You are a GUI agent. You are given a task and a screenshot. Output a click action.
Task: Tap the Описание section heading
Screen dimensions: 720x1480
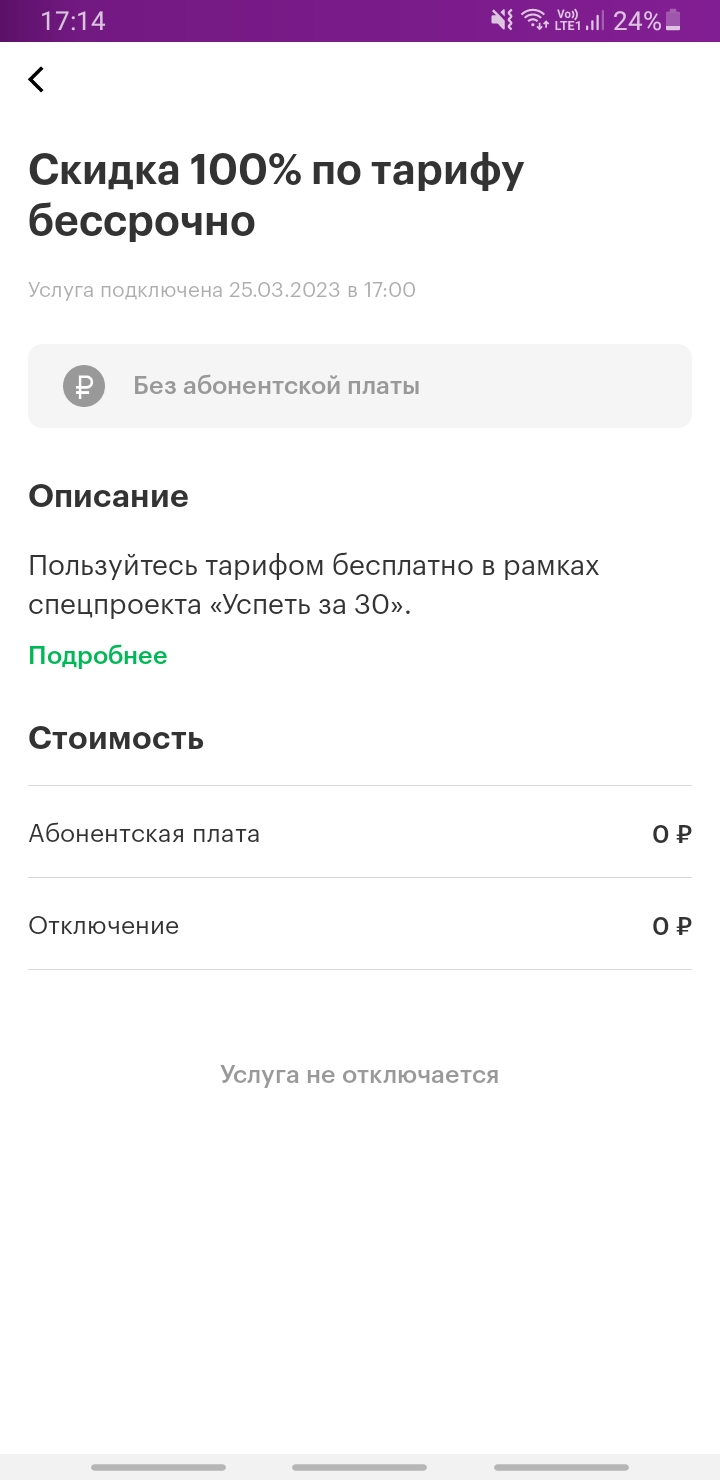tap(108, 496)
